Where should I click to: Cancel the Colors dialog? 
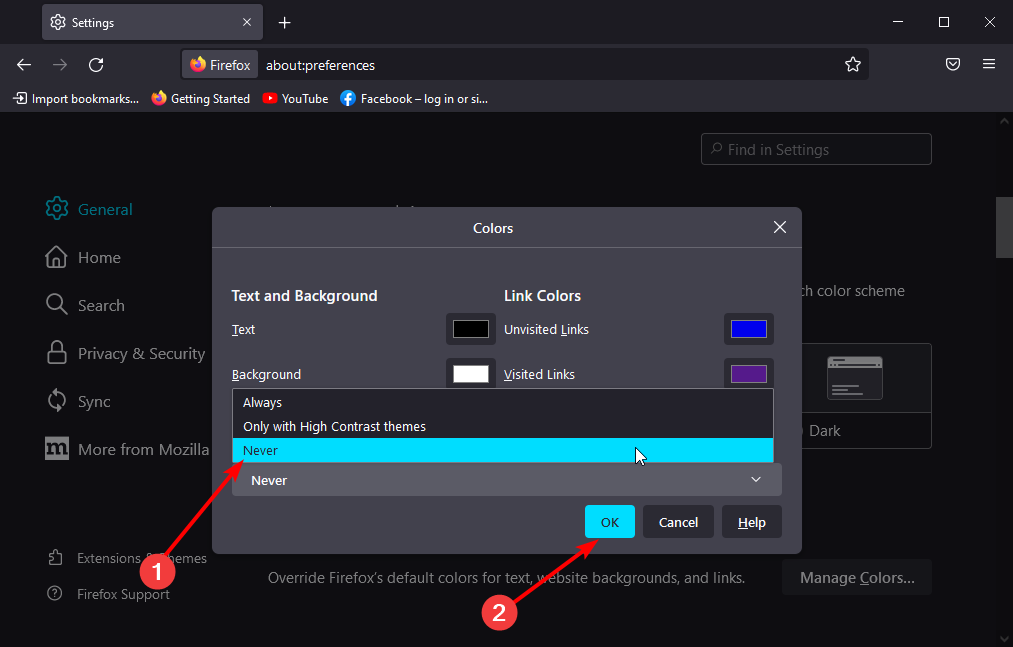pos(678,522)
